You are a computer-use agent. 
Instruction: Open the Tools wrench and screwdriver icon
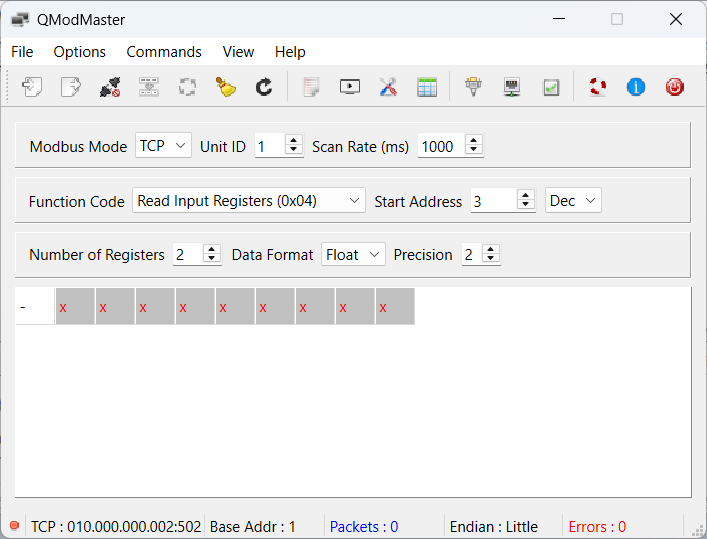(388, 87)
